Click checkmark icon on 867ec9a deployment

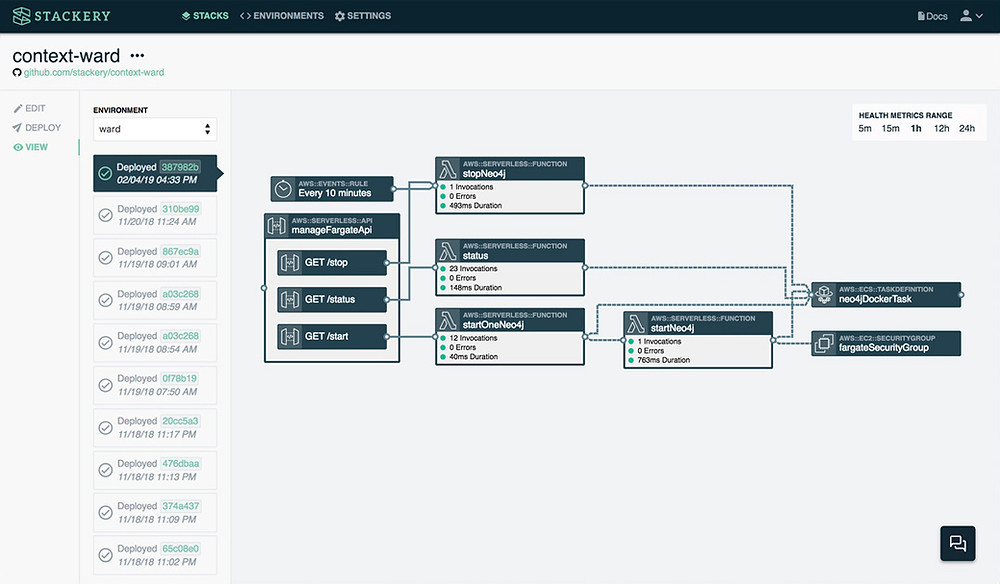pyautogui.click(x=106, y=258)
